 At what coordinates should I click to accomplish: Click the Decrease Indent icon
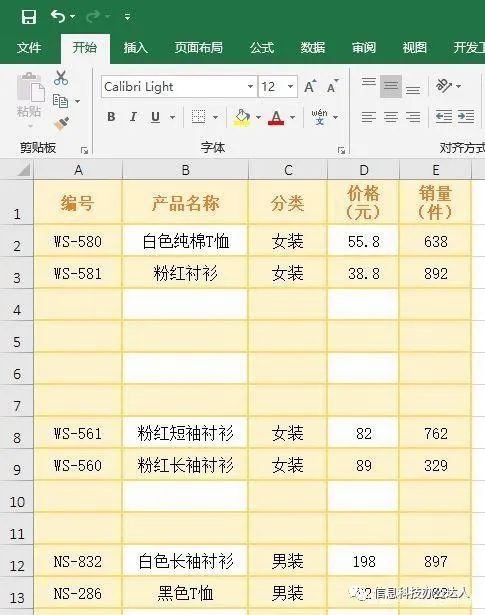click(444, 117)
